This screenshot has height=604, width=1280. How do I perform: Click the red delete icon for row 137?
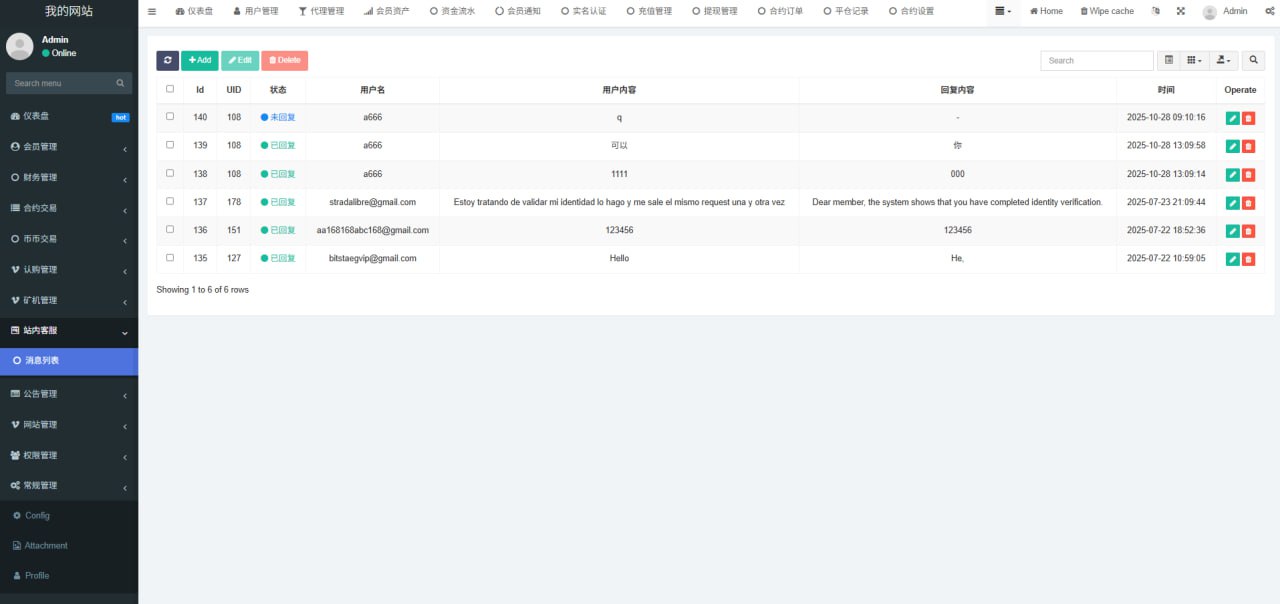tap(1248, 203)
